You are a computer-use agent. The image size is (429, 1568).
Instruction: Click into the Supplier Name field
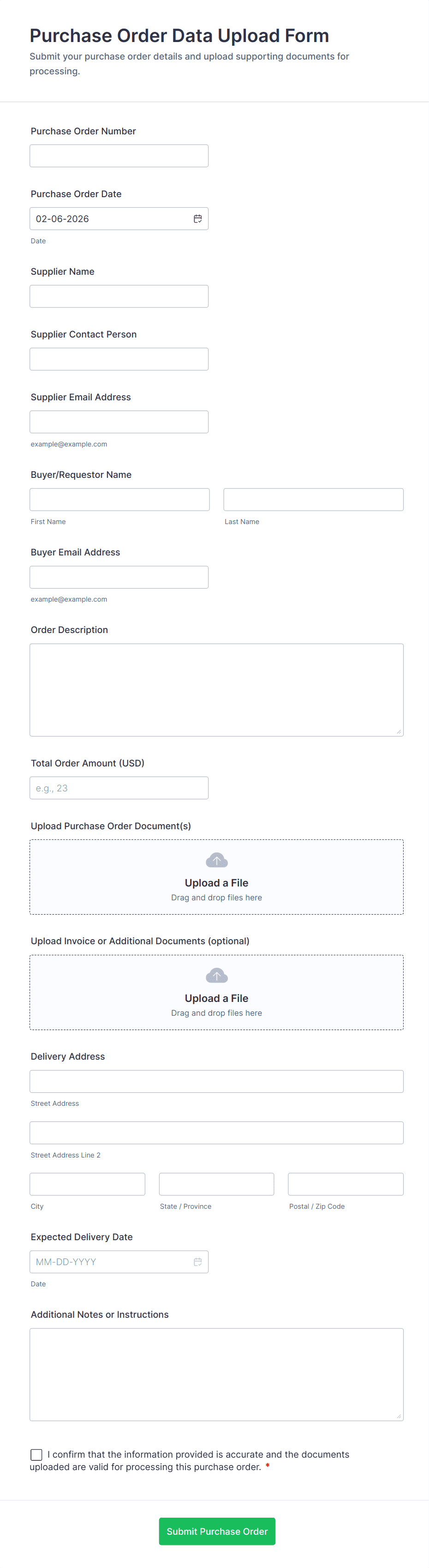point(119,296)
